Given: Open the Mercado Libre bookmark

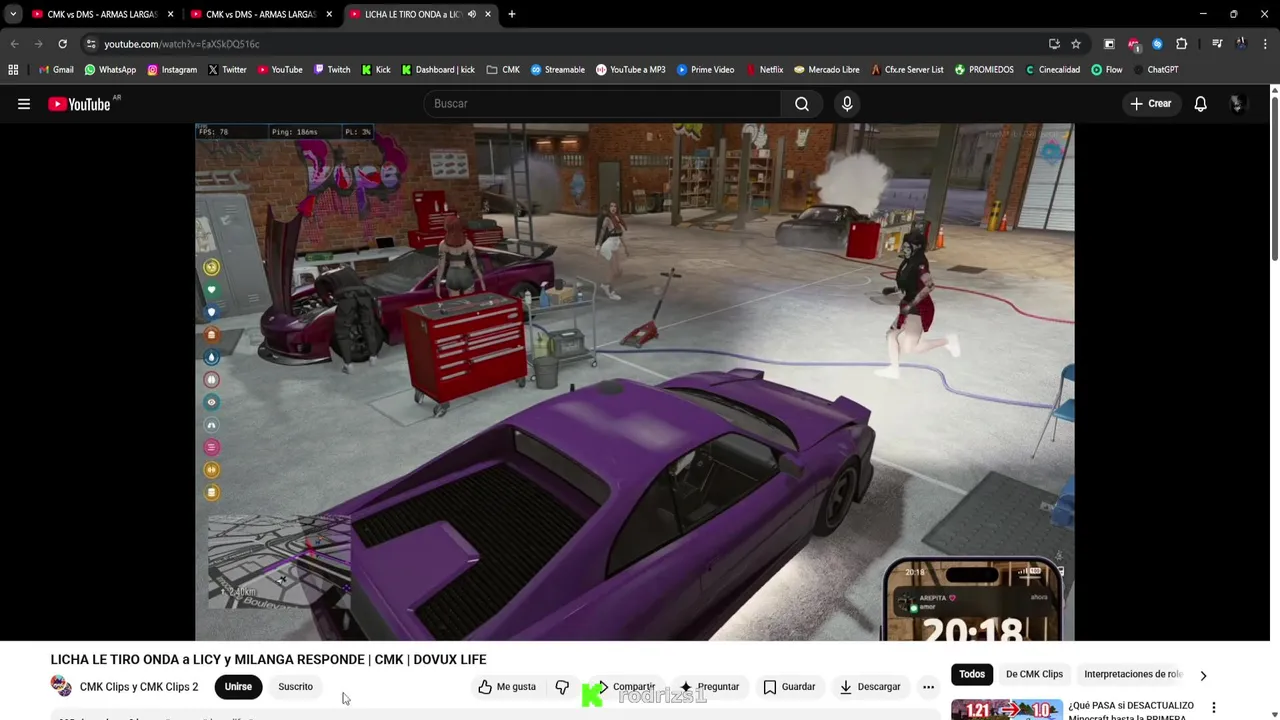Looking at the screenshot, I should [x=826, y=70].
